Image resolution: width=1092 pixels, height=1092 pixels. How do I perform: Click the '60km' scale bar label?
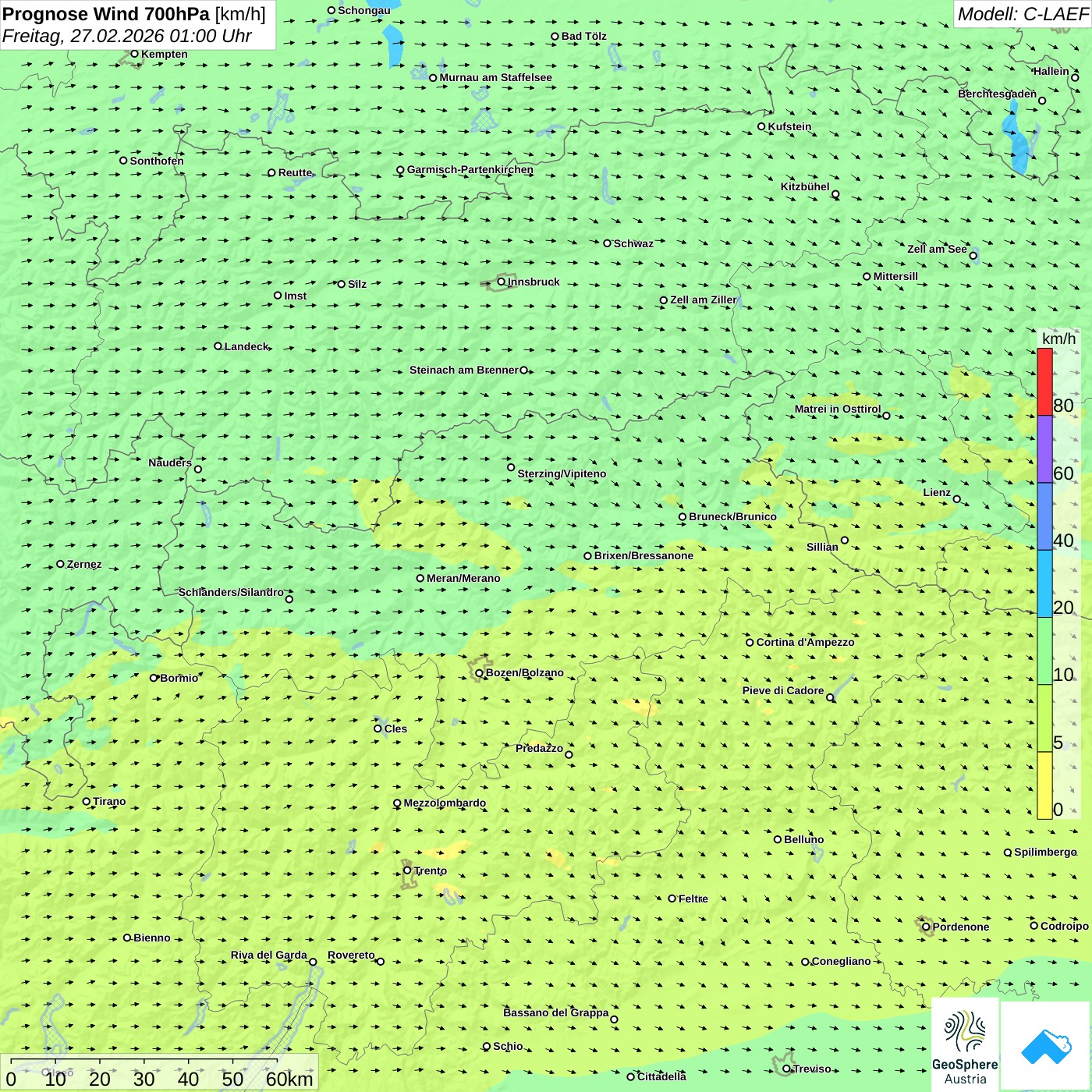tap(289, 1079)
